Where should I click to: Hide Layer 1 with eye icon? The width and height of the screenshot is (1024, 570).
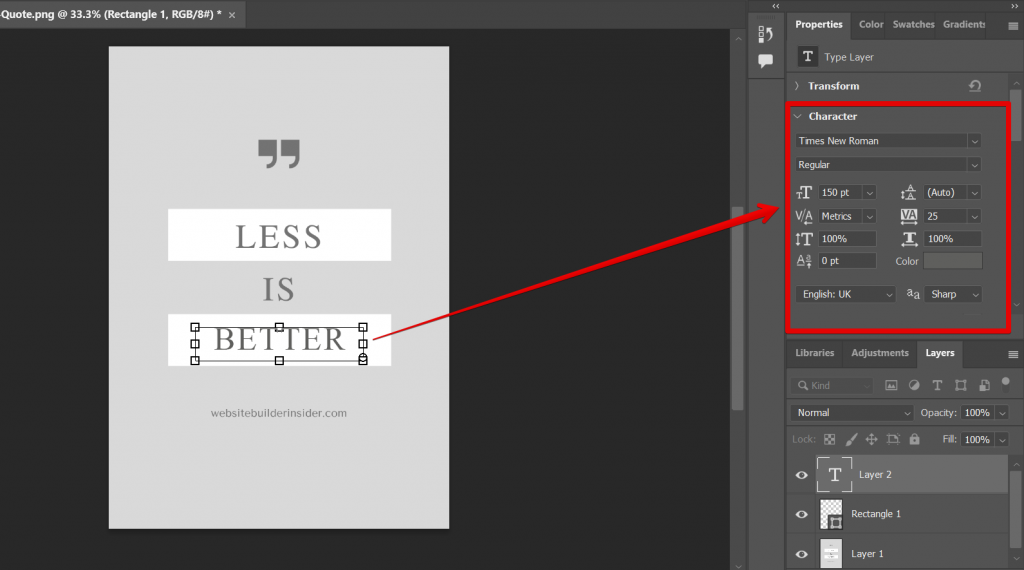pos(801,554)
